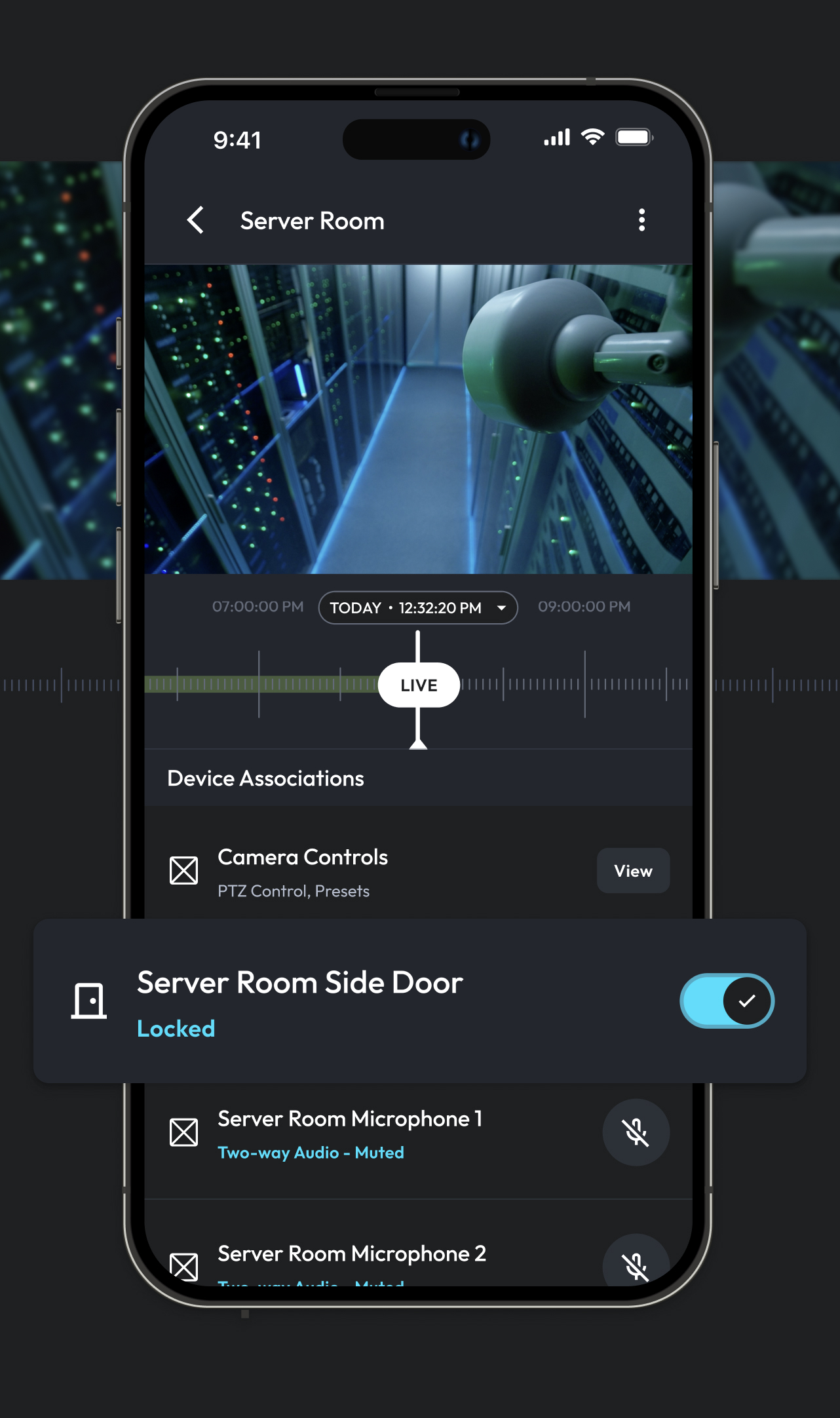The width and height of the screenshot is (840, 1418).
Task: Open the three-dot overflow menu
Action: pos(641,220)
